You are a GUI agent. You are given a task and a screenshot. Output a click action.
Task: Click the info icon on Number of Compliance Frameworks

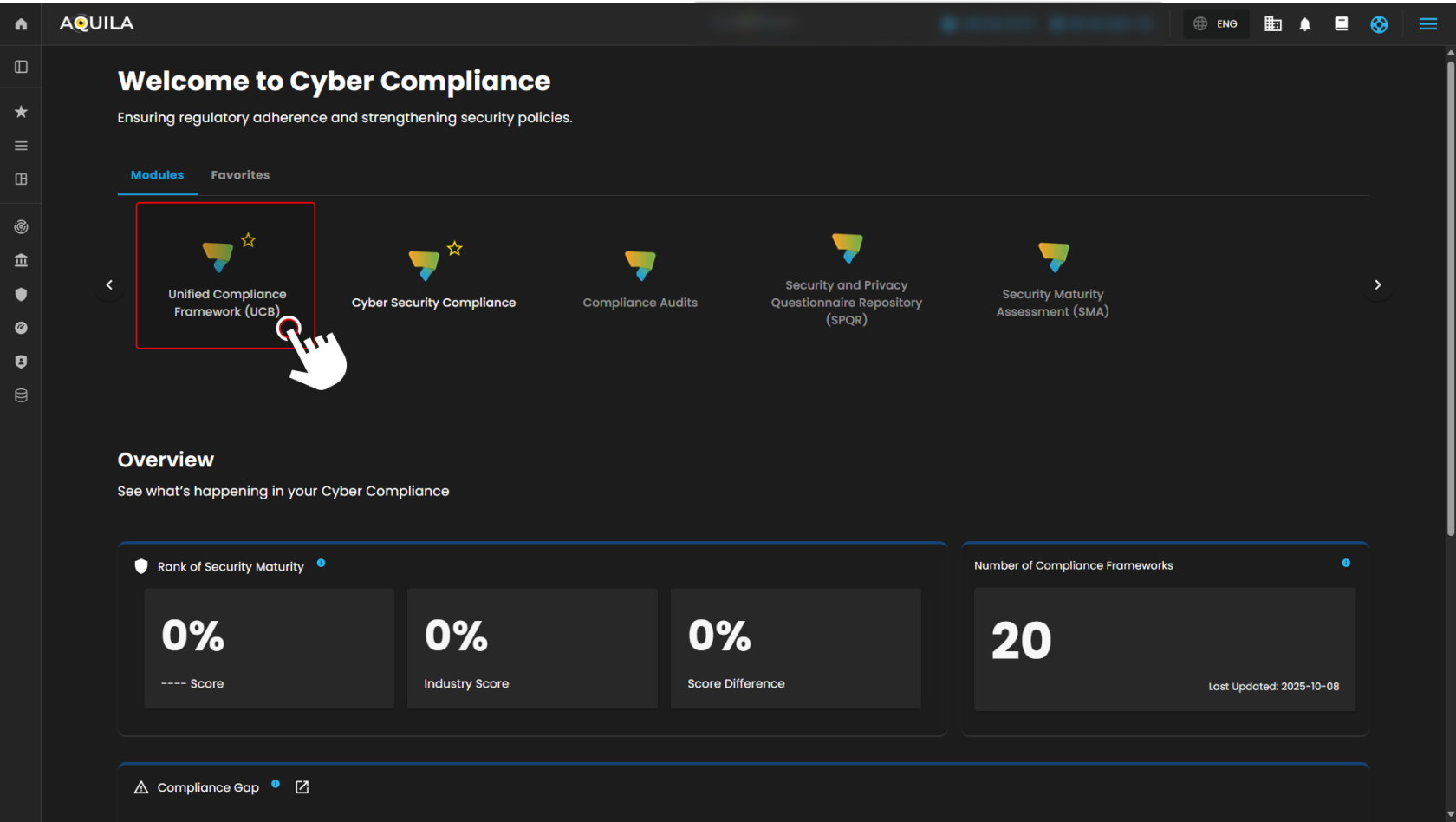[1345, 564]
